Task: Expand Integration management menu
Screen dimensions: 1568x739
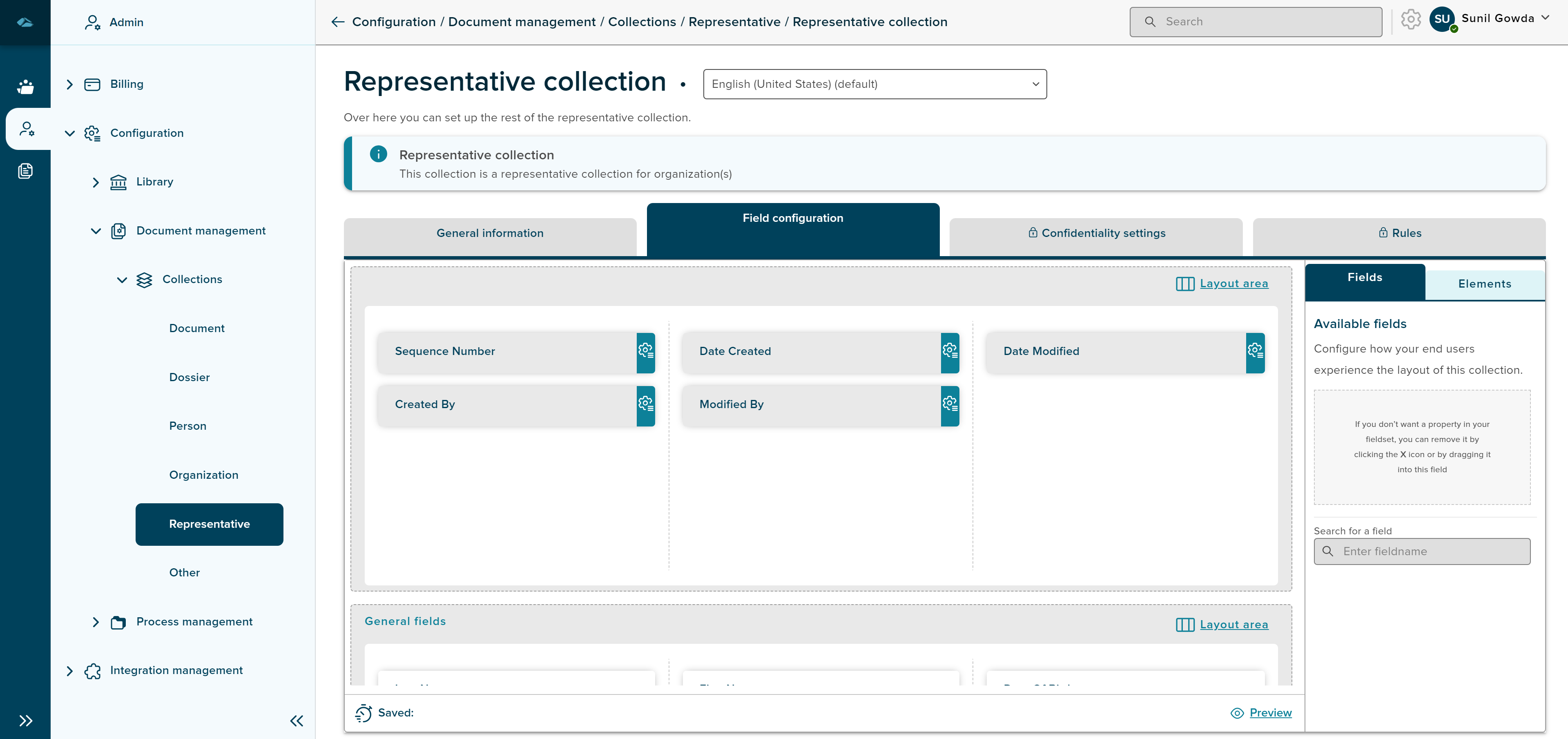Action: 69,671
